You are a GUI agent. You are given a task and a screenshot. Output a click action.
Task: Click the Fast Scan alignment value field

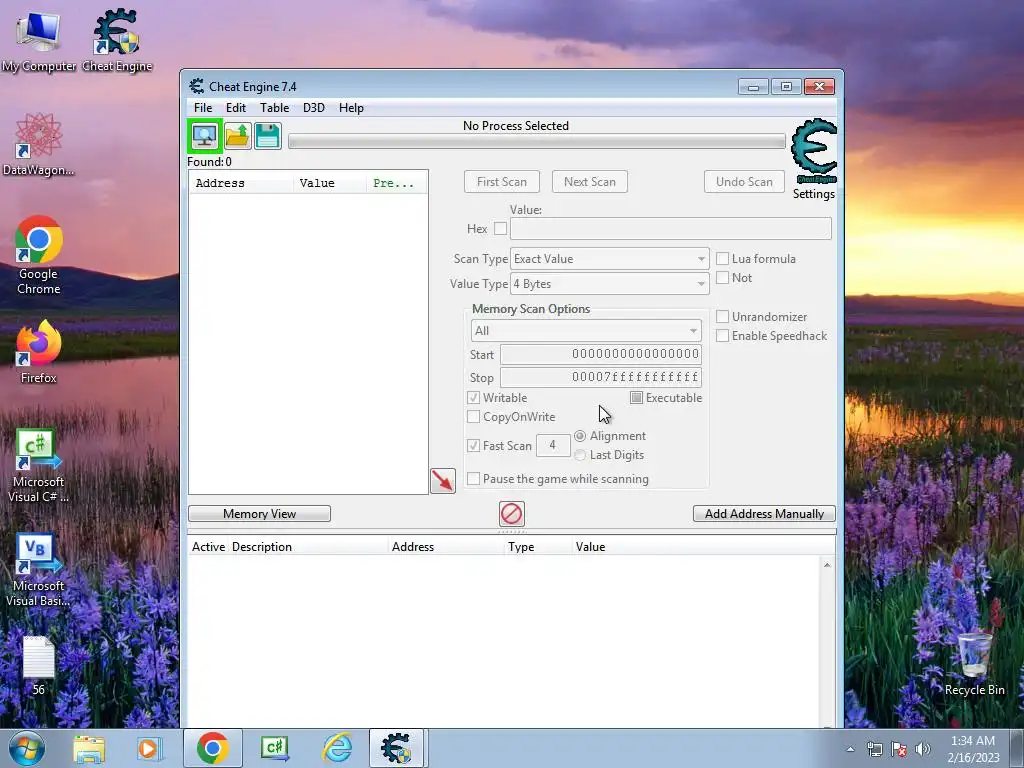[552, 445]
